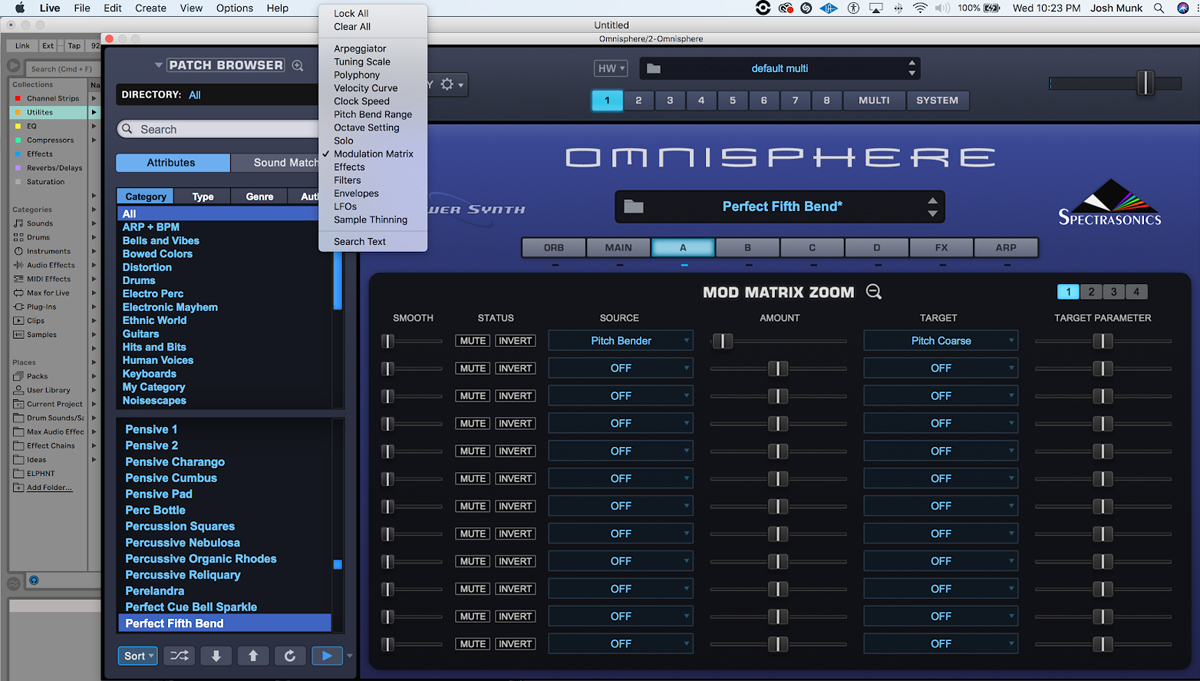The width and height of the screenshot is (1200, 681).
Task: Open Spotlight search in the menu bar
Action: click(1159, 8)
